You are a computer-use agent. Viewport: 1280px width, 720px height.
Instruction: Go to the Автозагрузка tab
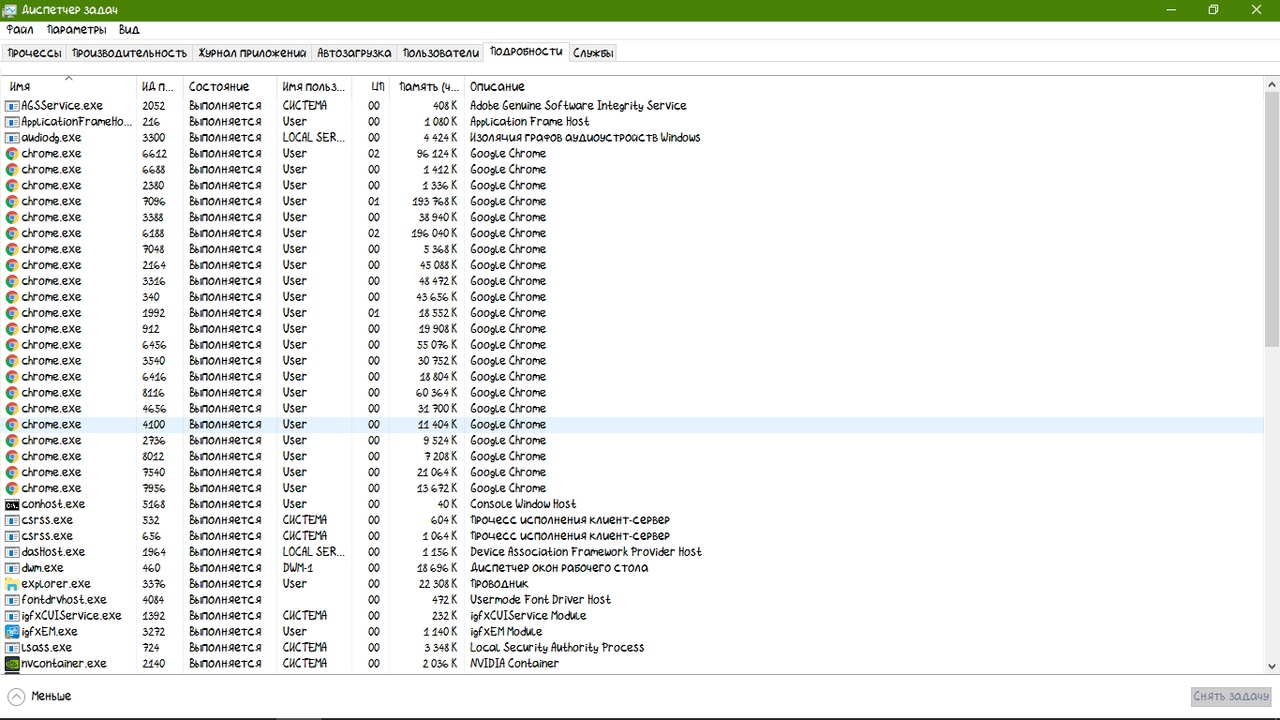coord(355,53)
